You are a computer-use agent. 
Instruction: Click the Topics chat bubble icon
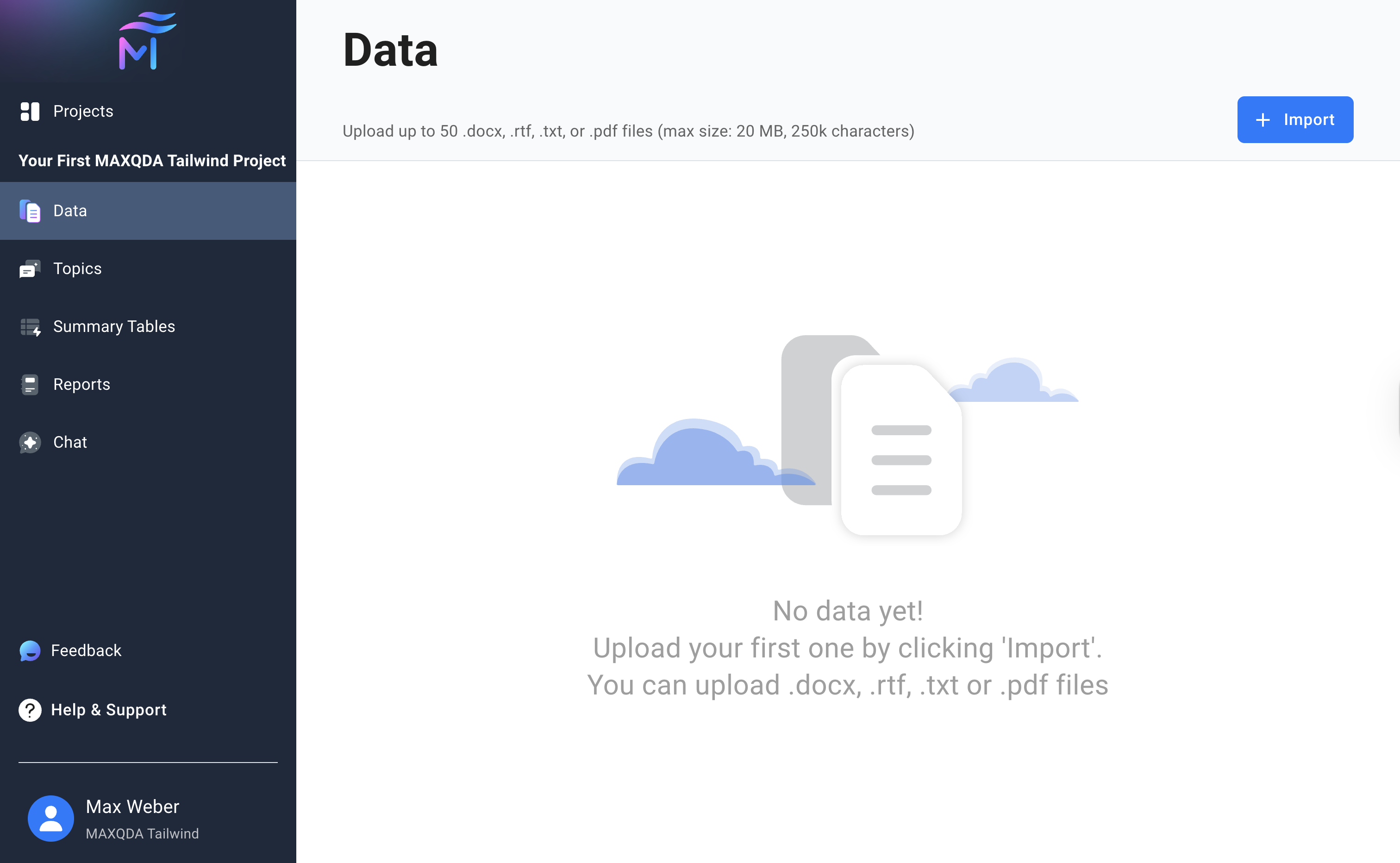pyautogui.click(x=30, y=269)
